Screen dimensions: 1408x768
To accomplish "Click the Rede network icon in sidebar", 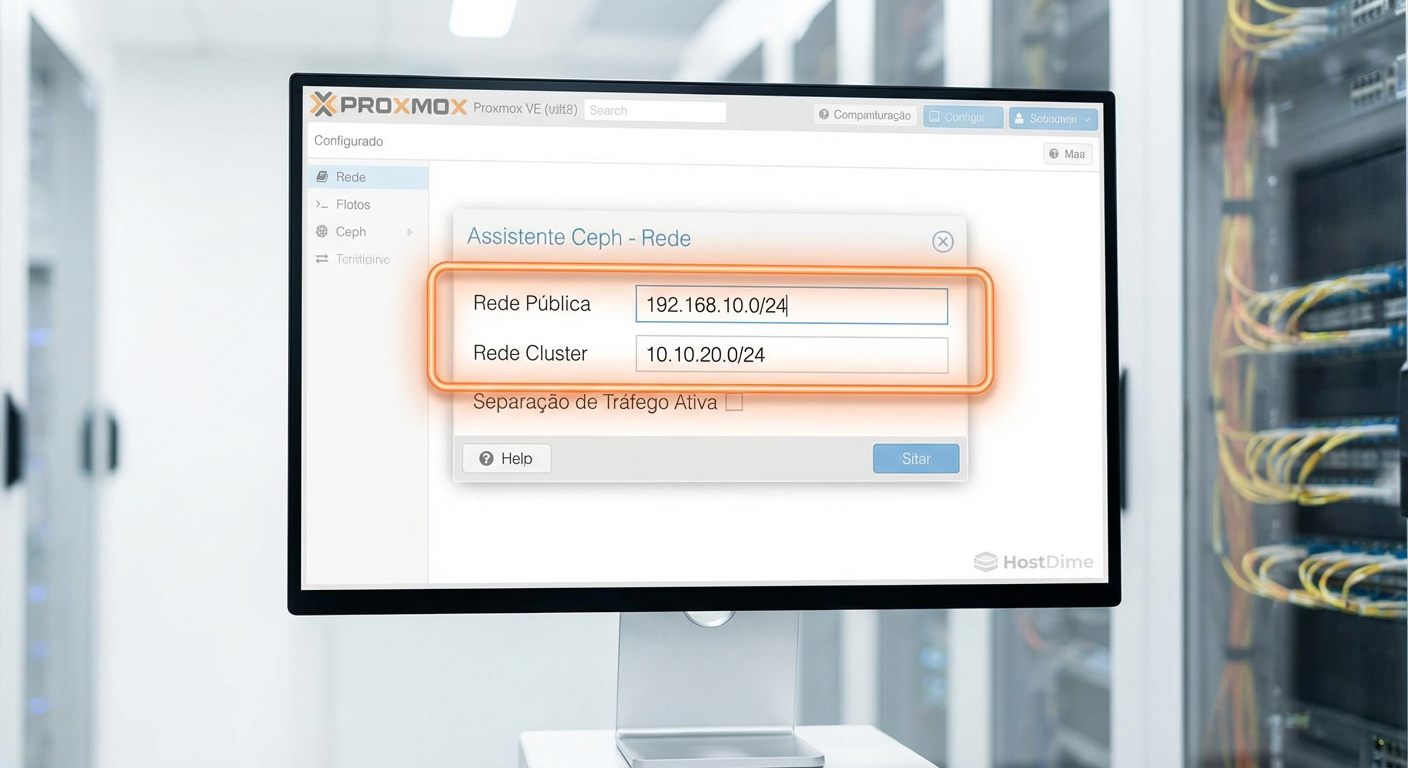I will pos(322,177).
